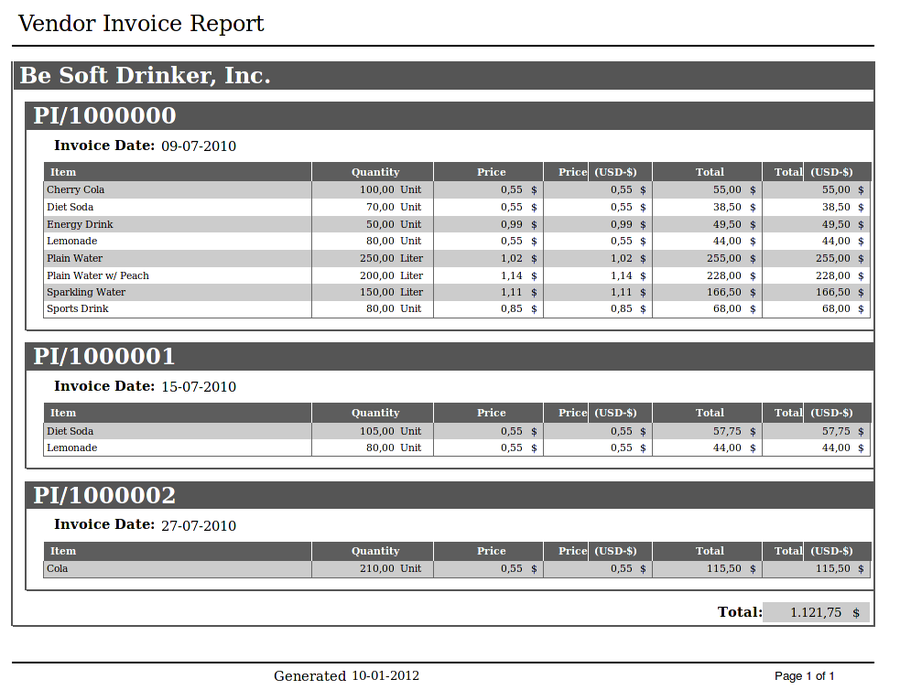Select the invoice date 09-07-2010
The image size is (900, 690).
point(198,146)
